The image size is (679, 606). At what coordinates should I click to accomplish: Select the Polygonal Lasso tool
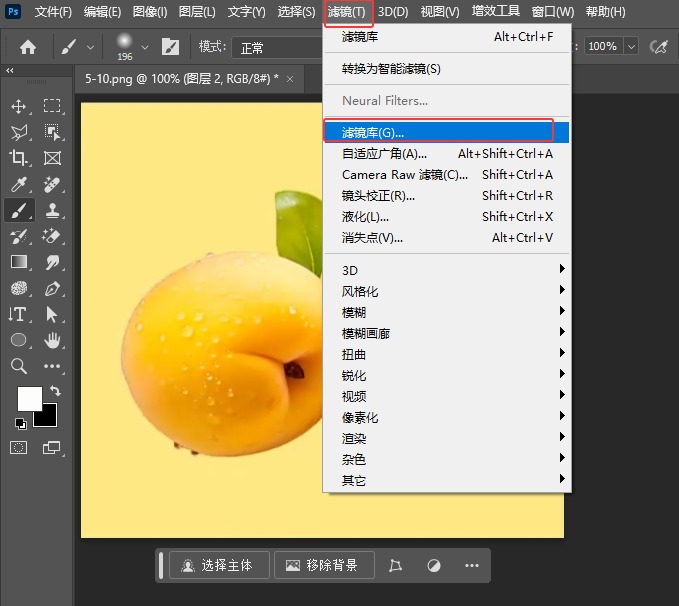[19, 132]
